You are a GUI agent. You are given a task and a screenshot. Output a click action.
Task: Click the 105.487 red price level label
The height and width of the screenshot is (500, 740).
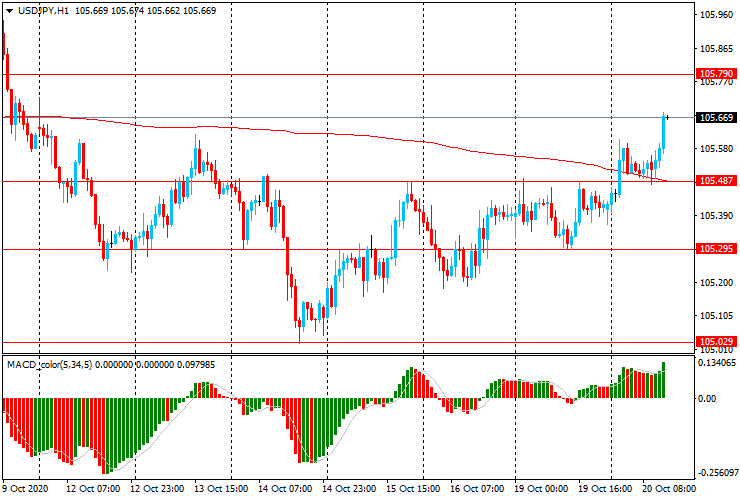(716, 180)
